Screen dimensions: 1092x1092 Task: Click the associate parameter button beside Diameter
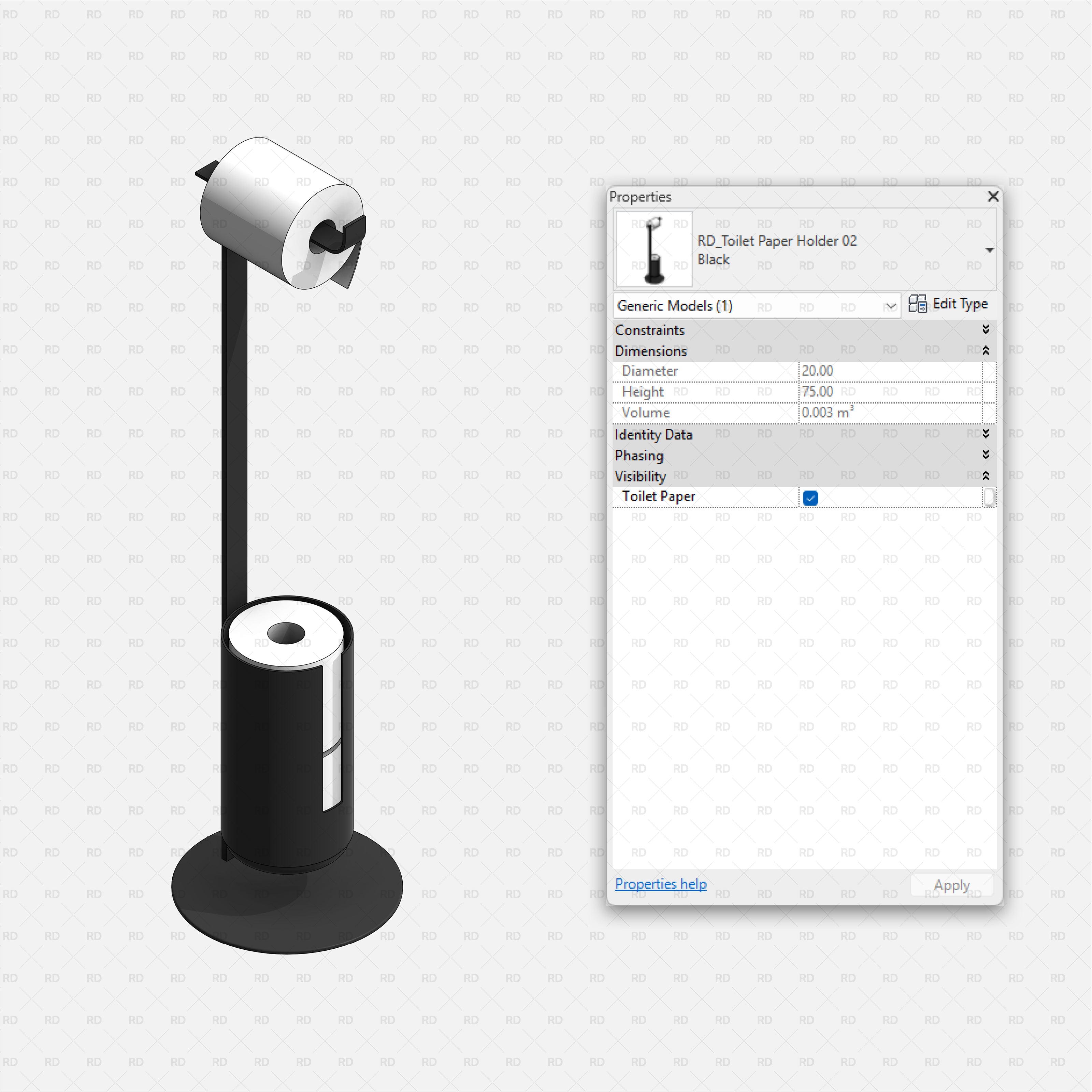point(989,371)
